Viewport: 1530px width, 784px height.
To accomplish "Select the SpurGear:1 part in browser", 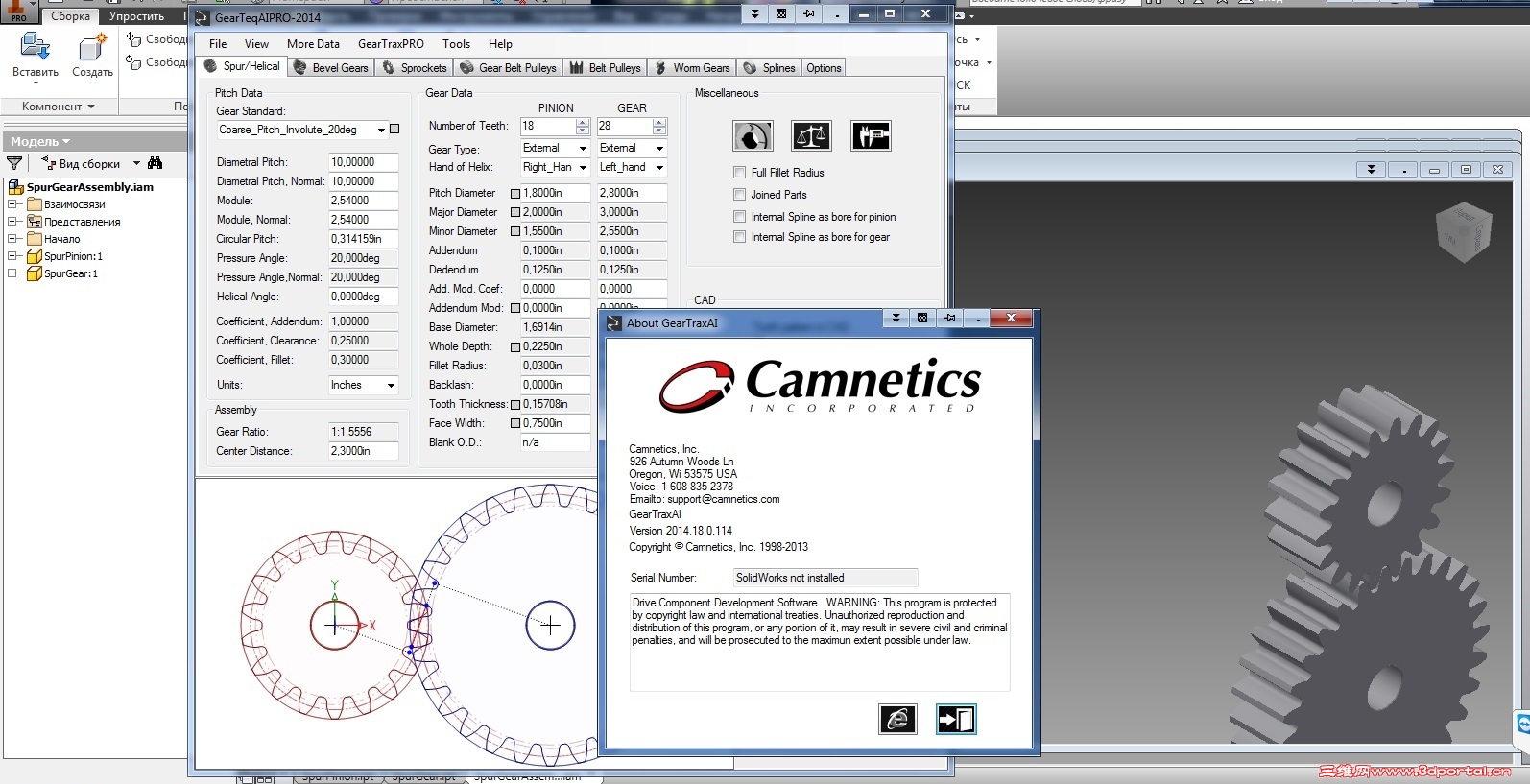I will (x=71, y=273).
